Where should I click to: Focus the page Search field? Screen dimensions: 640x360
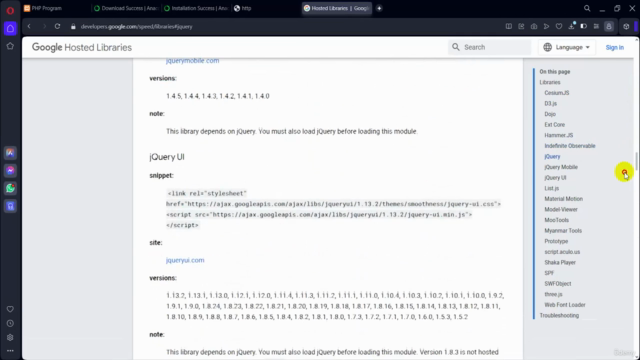click(x=489, y=47)
